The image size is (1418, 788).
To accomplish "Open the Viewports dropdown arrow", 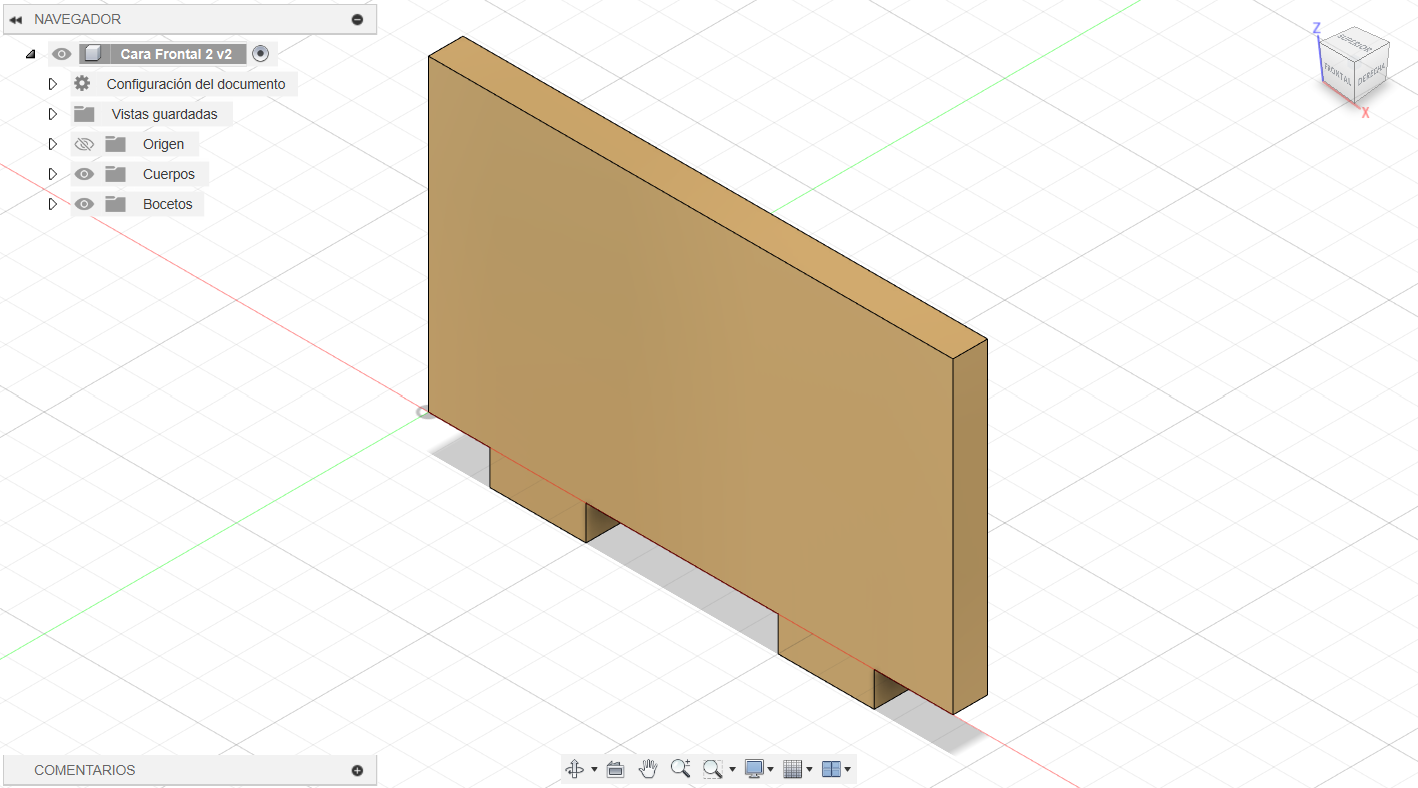I will 848,770.
